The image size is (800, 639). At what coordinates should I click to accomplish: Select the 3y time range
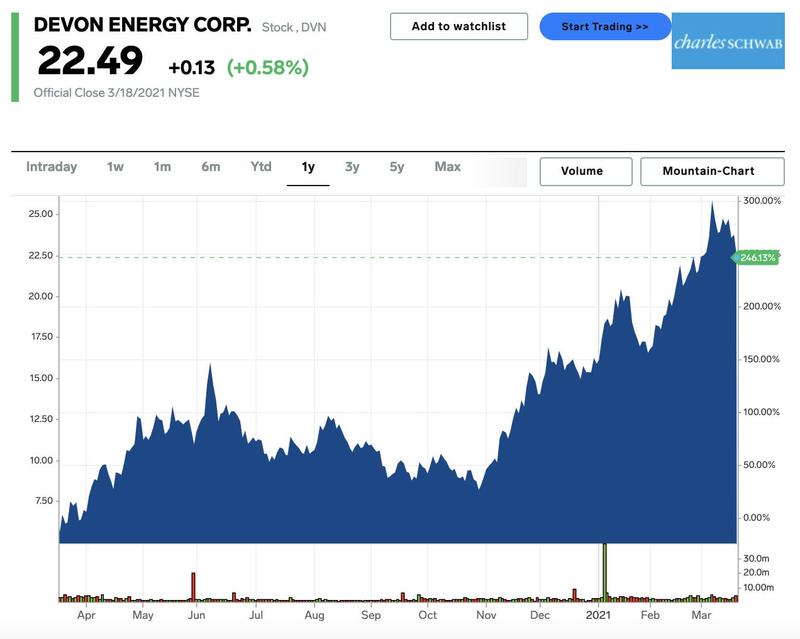(352, 167)
